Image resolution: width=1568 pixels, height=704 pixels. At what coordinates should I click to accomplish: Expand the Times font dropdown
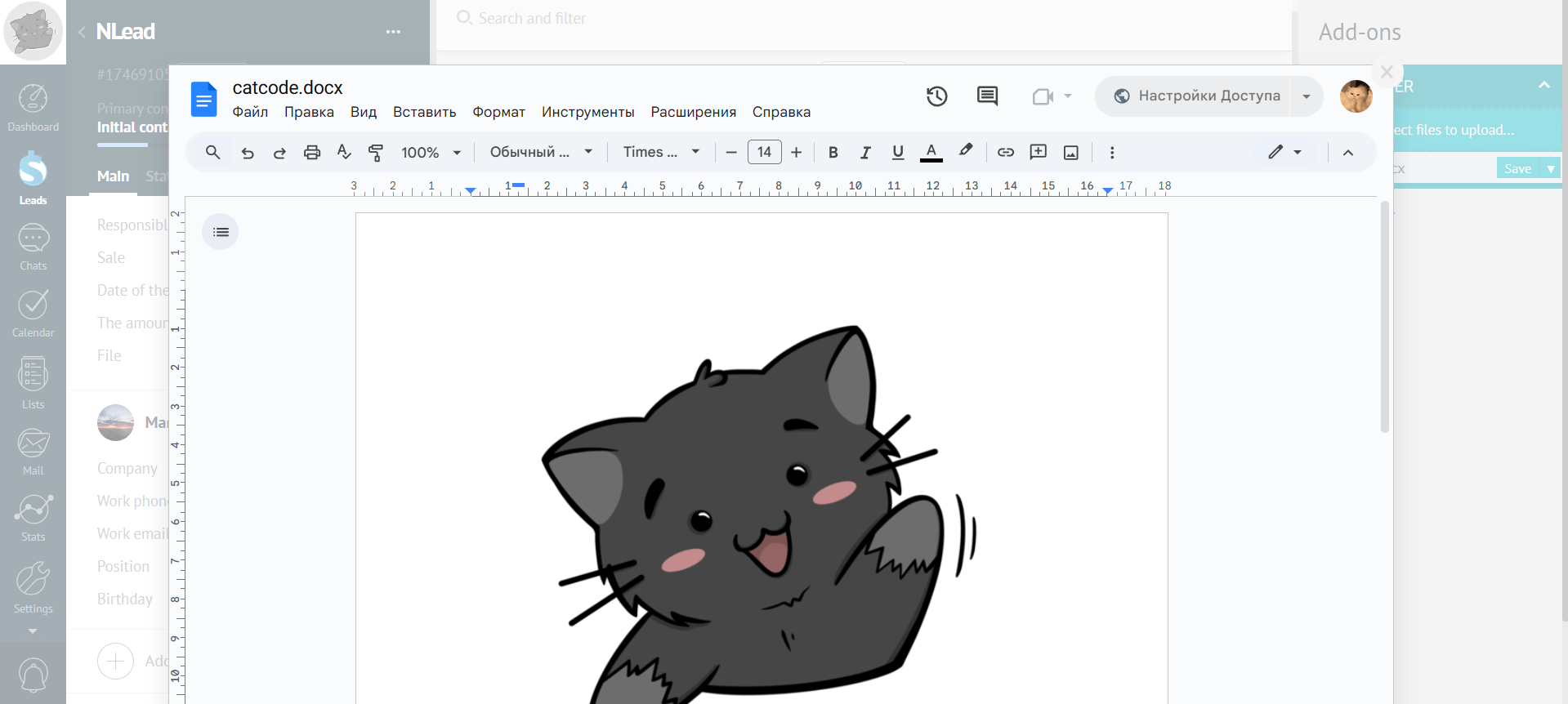(x=661, y=152)
